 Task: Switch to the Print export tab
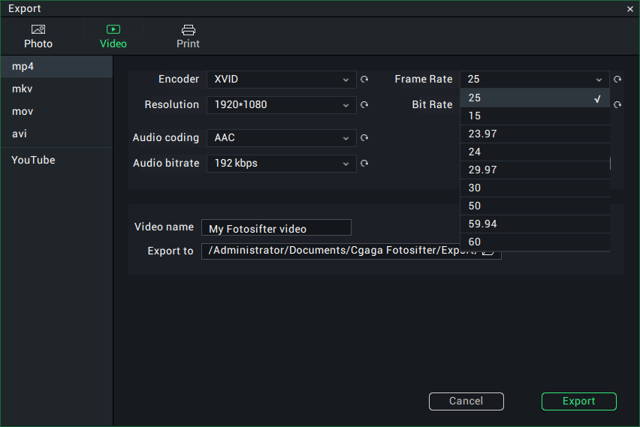tap(188, 36)
